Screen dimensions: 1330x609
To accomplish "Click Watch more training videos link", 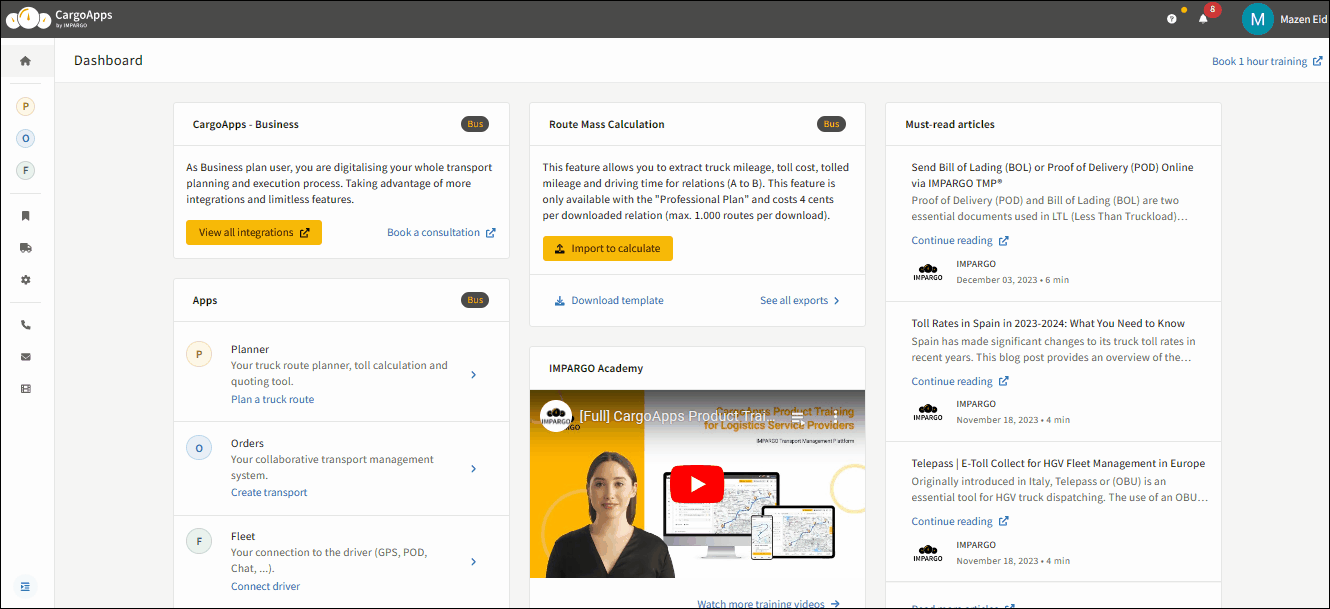I will (x=768, y=603).
